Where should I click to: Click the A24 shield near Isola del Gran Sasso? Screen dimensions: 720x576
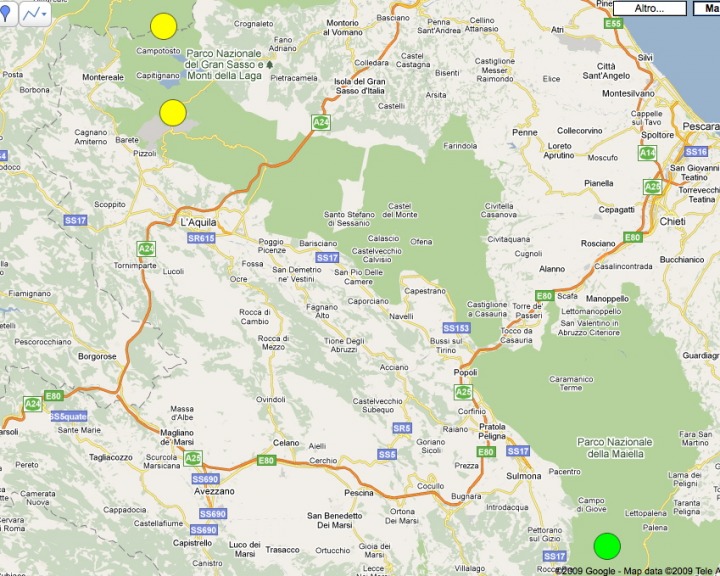[x=321, y=123]
